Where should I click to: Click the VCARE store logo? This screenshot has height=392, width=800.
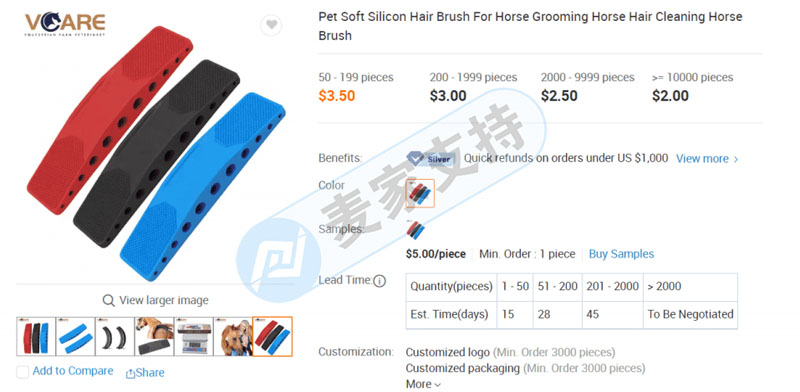click(65, 24)
